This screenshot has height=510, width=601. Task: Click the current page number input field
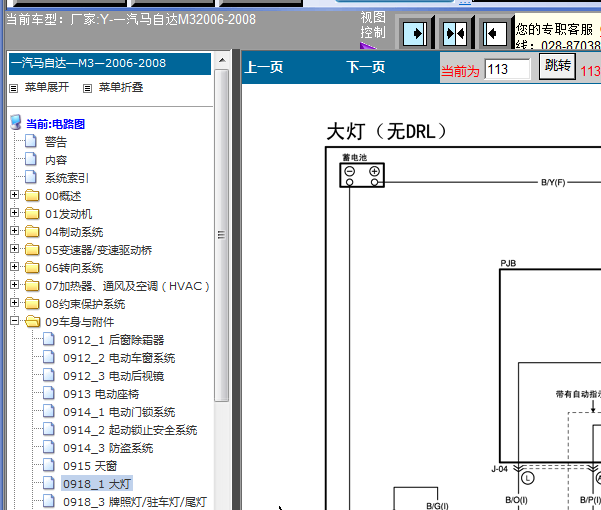pos(507,69)
